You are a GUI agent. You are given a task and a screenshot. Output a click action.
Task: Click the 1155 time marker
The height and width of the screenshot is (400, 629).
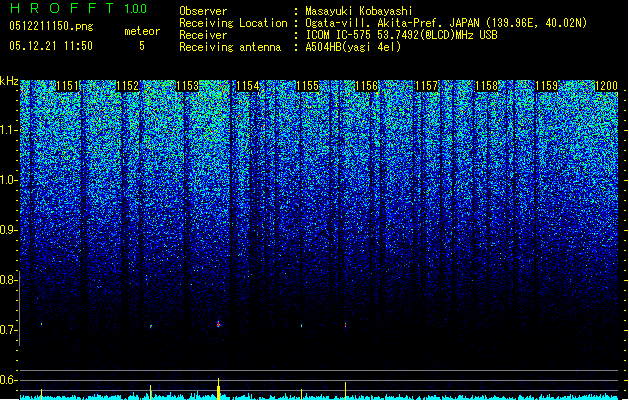pyautogui.click(x=307, y=86)
